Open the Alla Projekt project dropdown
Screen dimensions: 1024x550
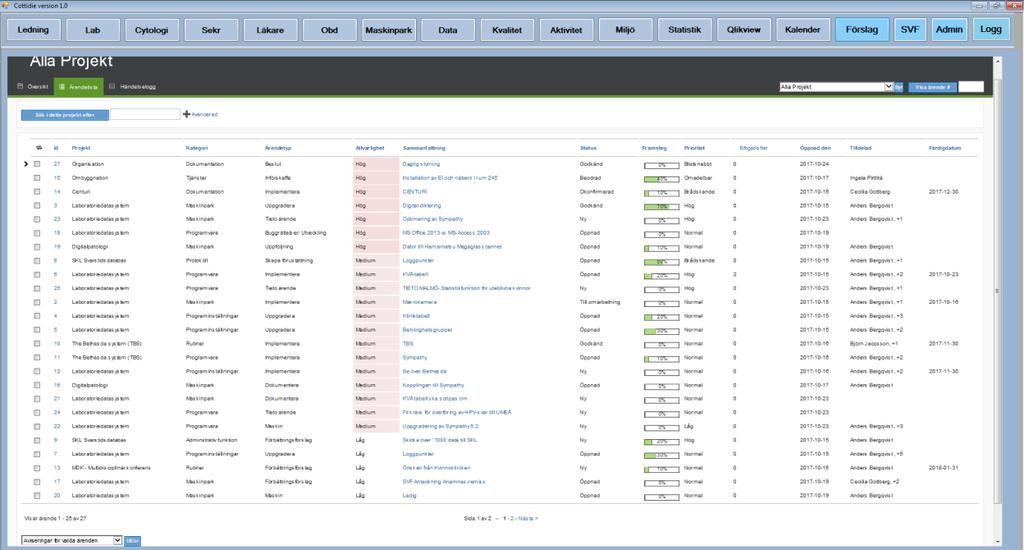point(835,87)
